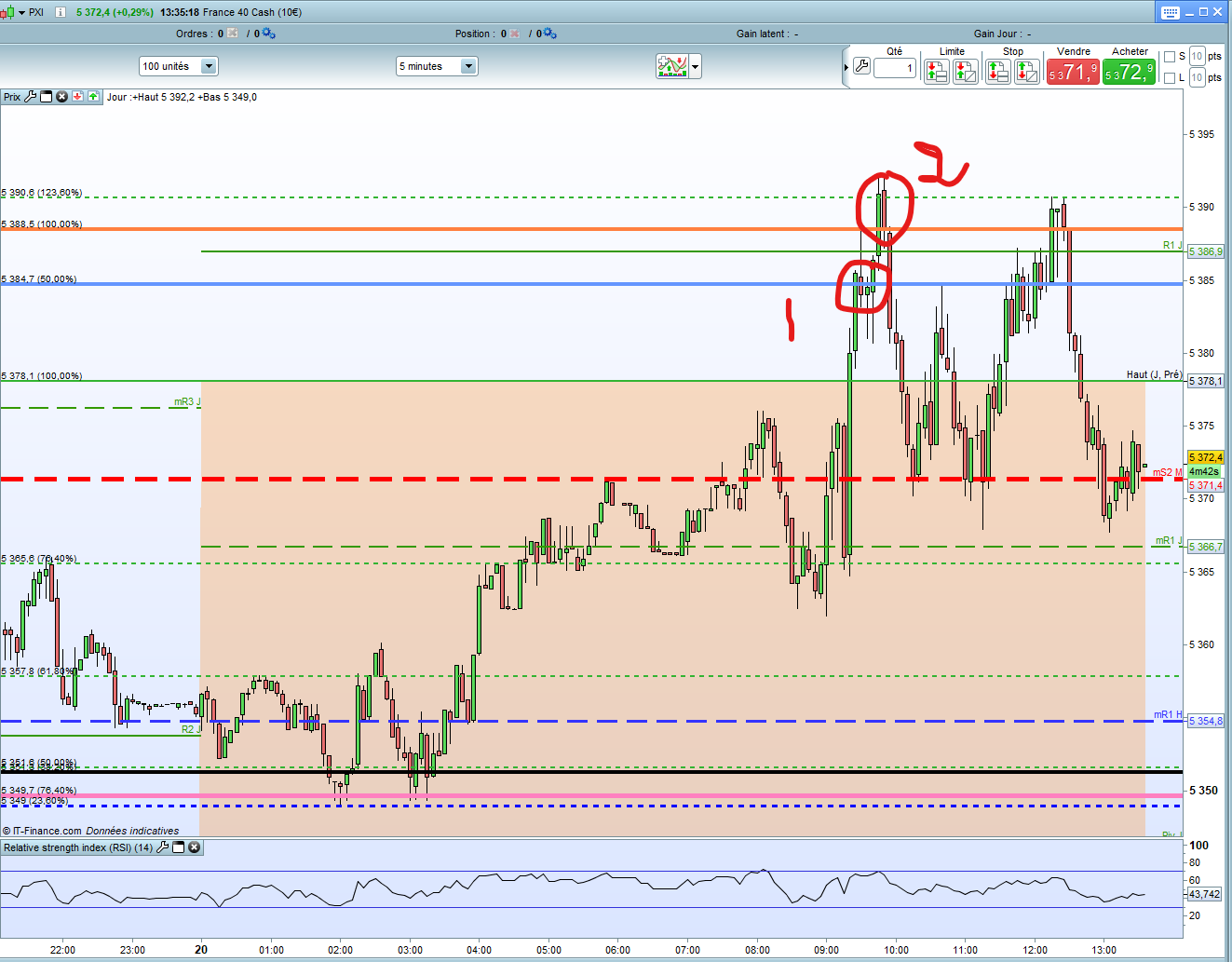
Task: Click the S points input field
Action: pos(1197,57)
